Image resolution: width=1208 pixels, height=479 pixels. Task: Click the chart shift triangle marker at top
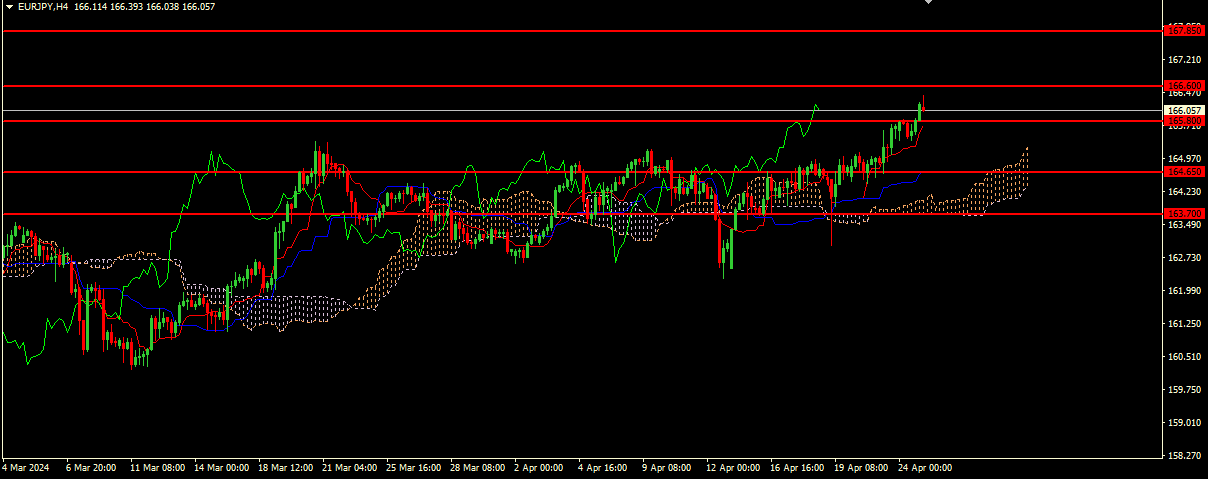929,3
